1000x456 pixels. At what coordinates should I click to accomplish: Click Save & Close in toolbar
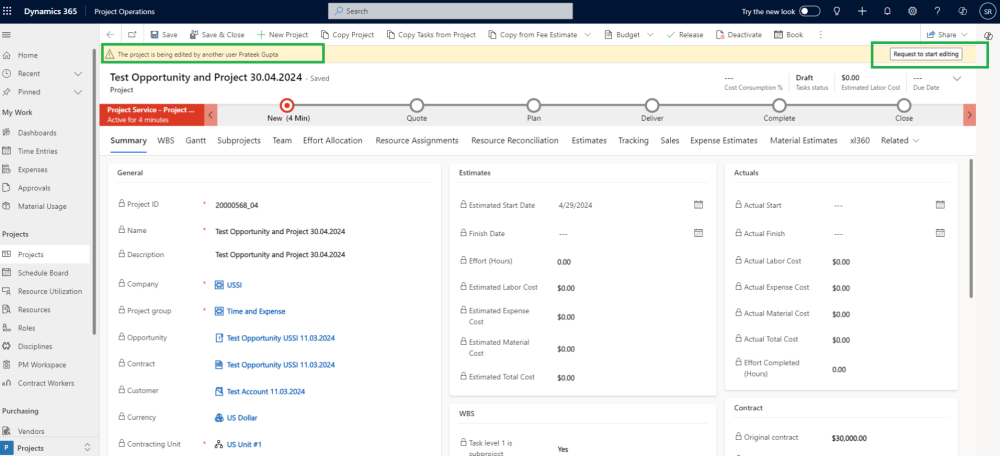[216, 35]
